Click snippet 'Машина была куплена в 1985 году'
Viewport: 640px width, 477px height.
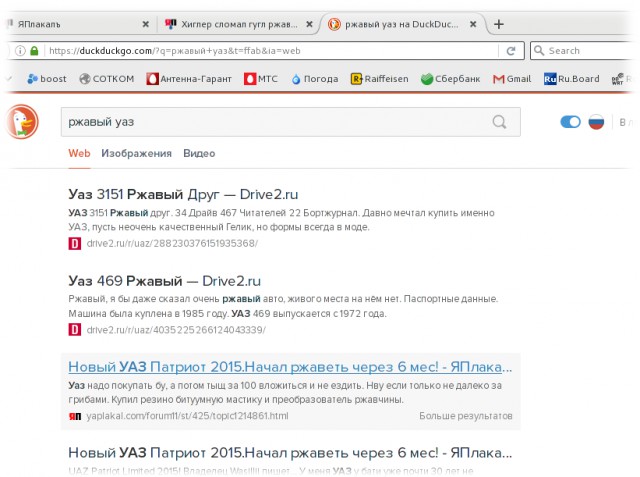tap(149, 314)
